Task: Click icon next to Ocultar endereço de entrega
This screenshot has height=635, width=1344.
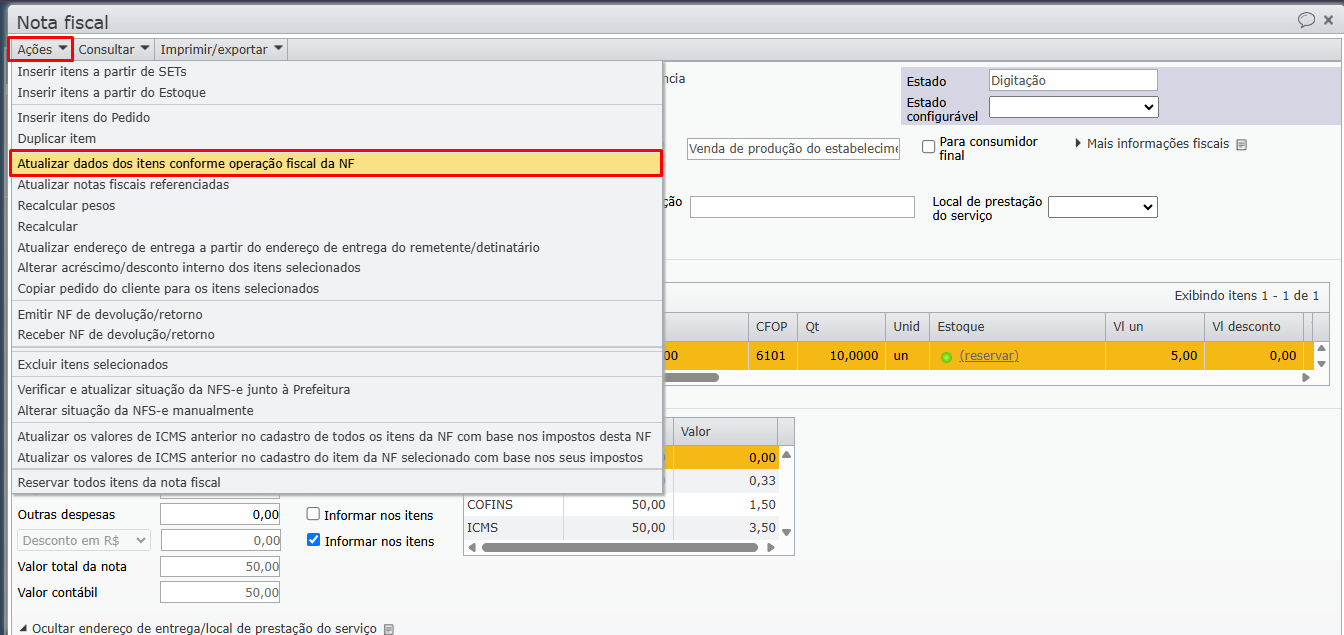Action: (x=389, y=629)
